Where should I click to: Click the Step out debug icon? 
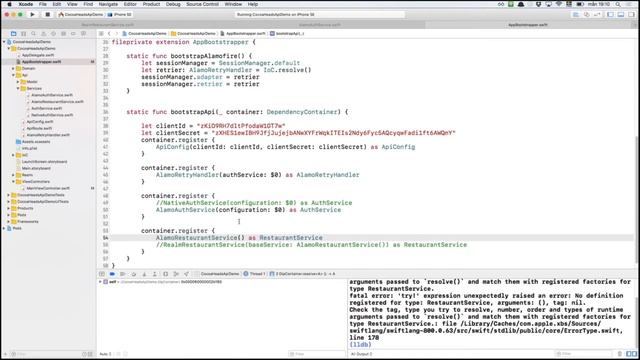(x=155, y=274)
